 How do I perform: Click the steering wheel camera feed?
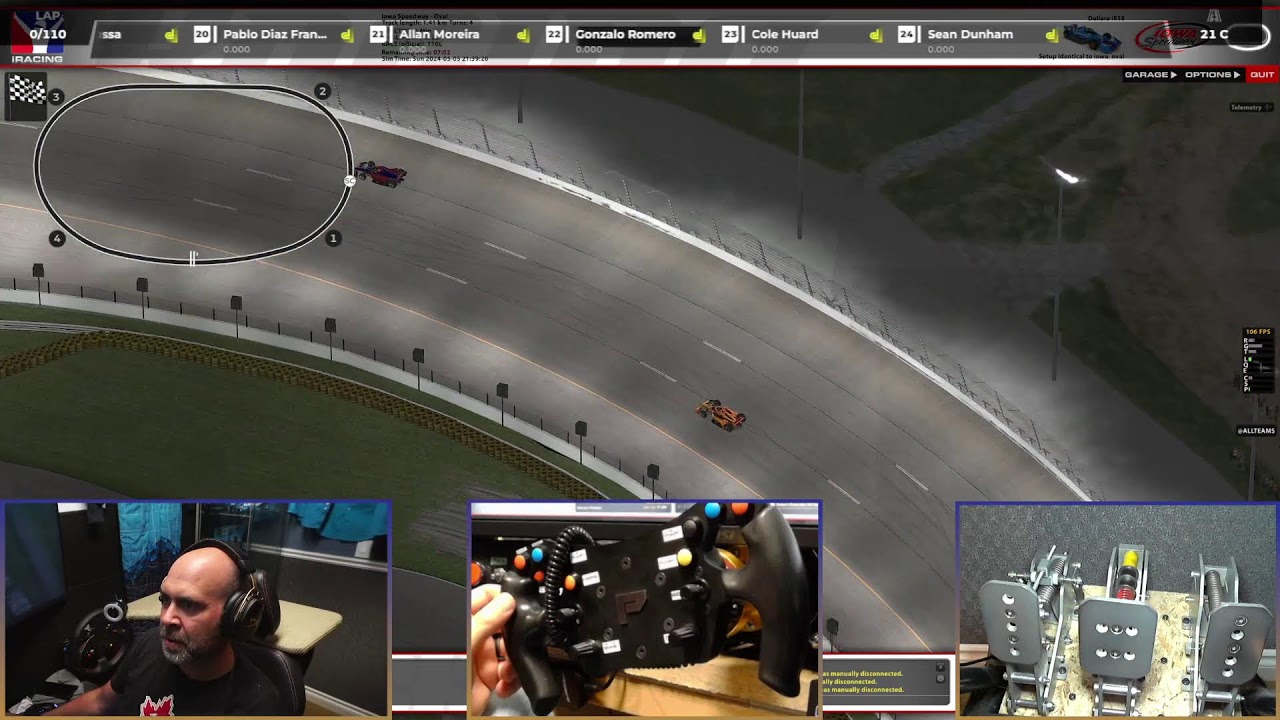coord(645,609)
